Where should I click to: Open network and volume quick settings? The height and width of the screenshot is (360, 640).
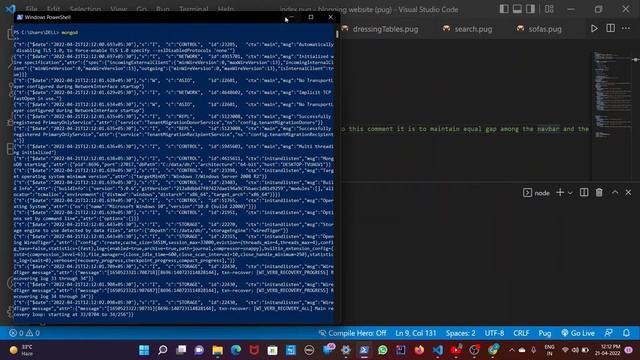[575, 350]
